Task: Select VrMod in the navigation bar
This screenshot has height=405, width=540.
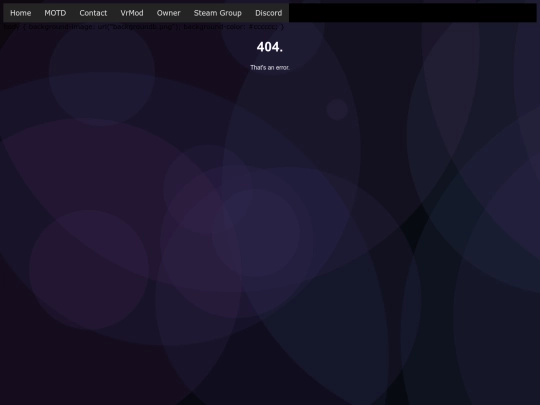Action: pos(132,13)
